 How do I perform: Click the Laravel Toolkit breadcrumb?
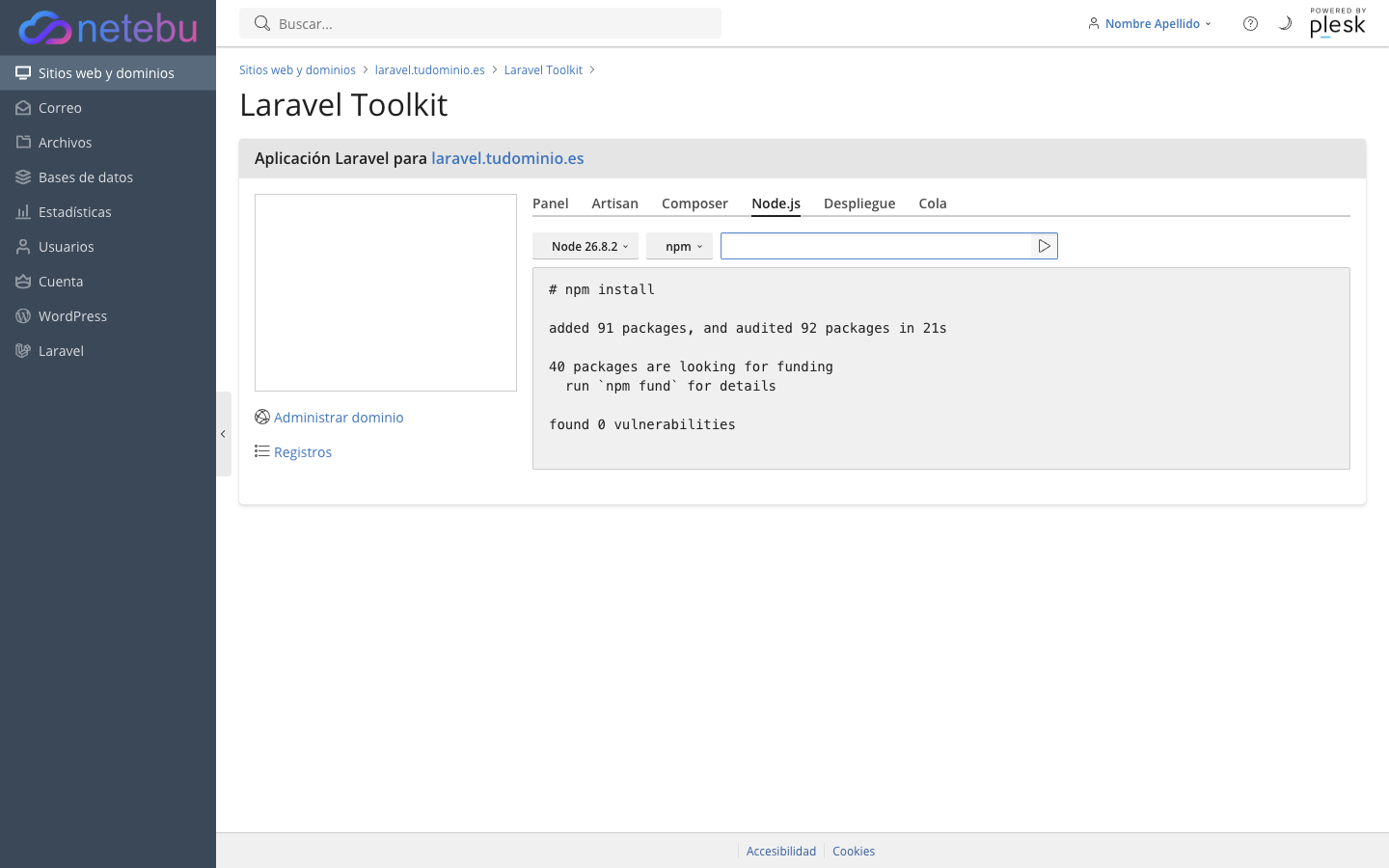pyautogui.click(x=543, y=70)
